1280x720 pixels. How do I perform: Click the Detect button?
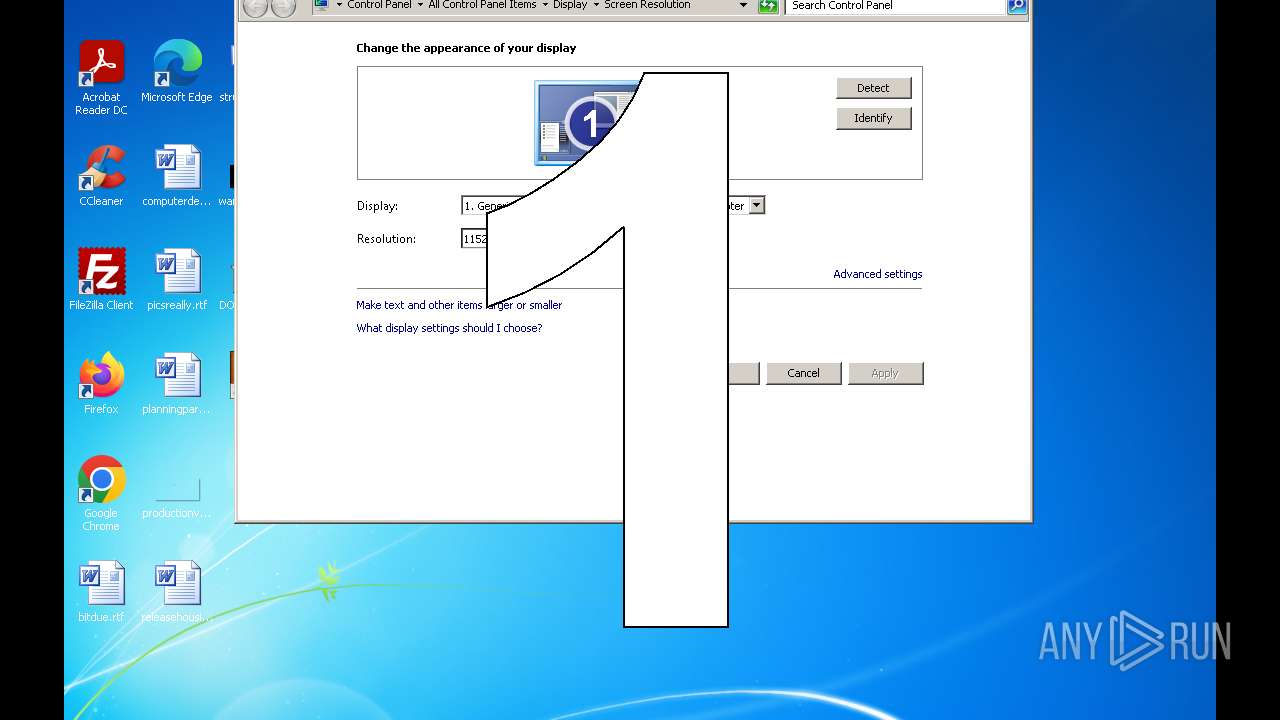tap(873, 88)
